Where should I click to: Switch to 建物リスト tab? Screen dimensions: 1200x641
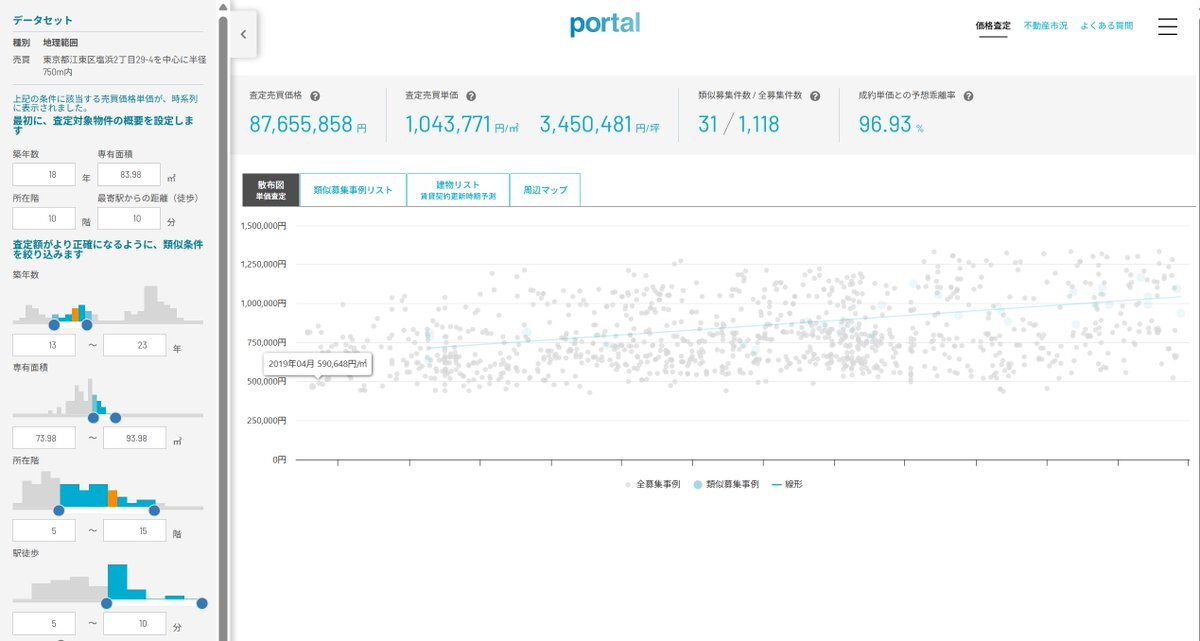tap(458, 190)
